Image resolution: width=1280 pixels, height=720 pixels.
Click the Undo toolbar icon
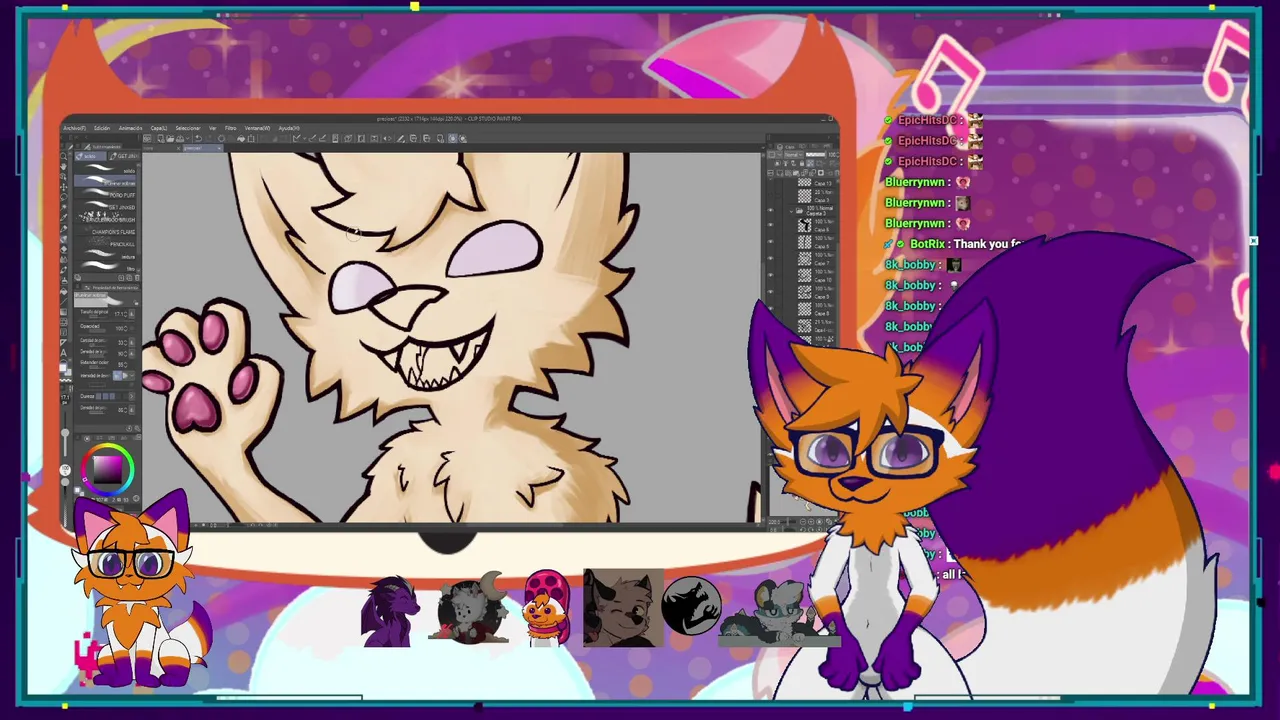pos(198,138)
